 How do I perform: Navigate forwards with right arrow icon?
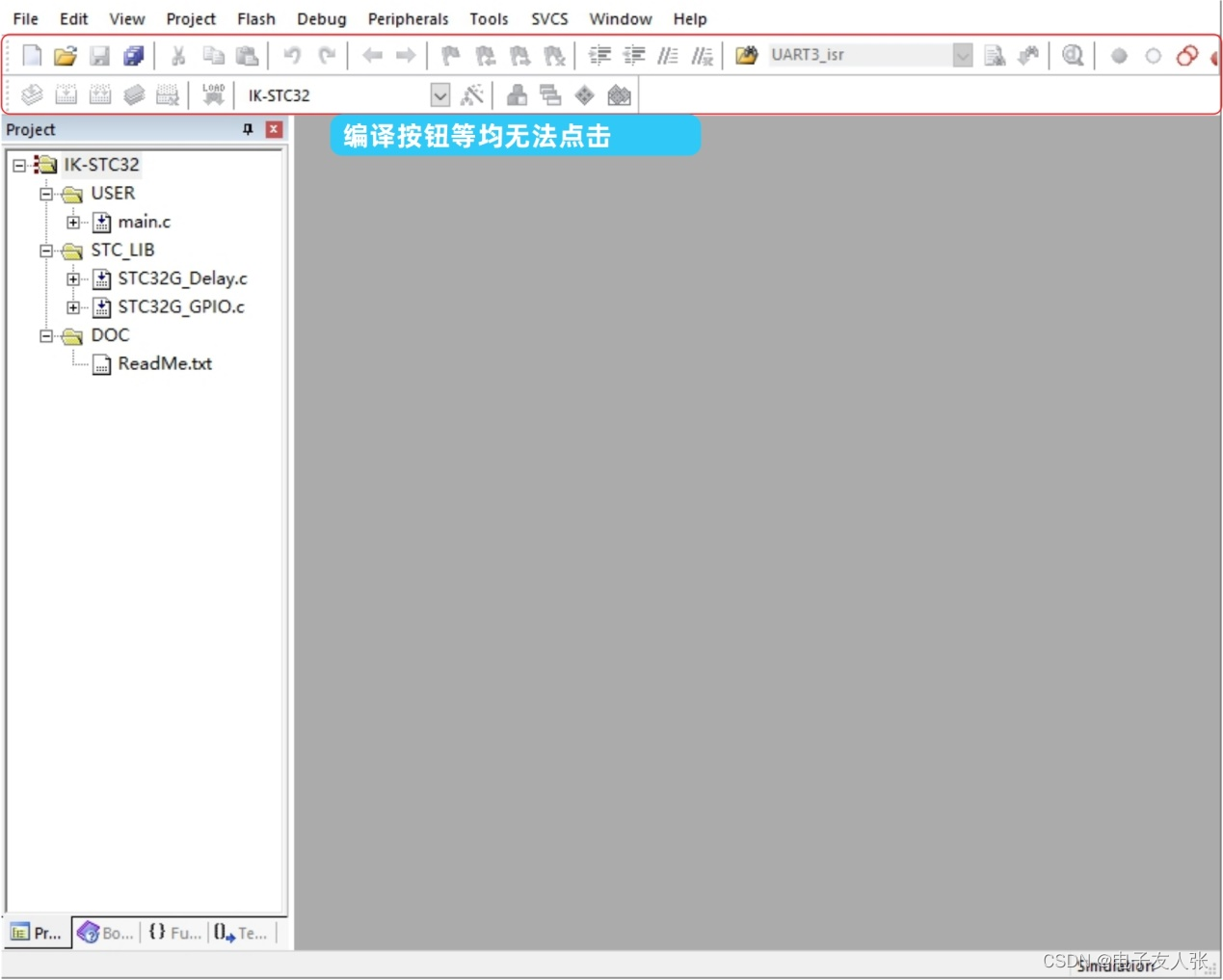click(x=406, y=56)
